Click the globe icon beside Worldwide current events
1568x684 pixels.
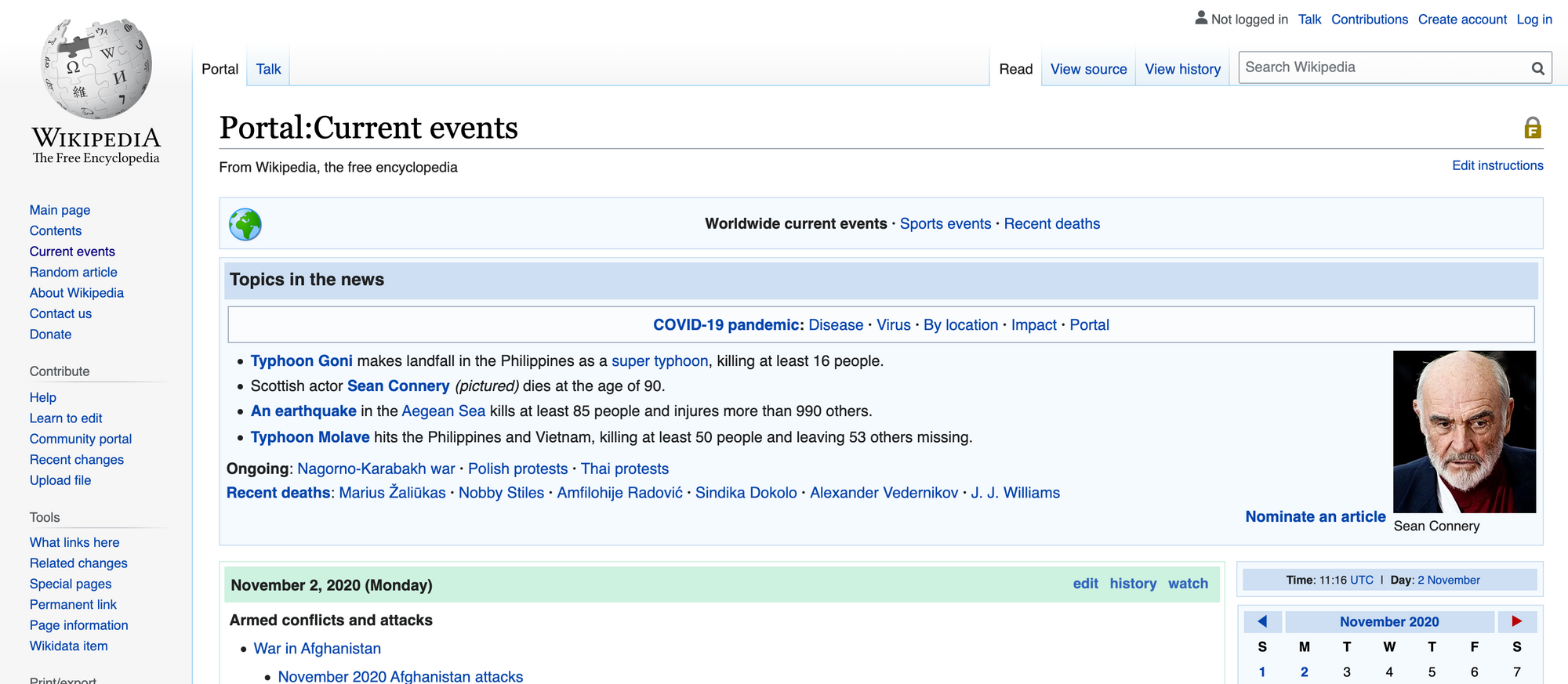[245, 224]
